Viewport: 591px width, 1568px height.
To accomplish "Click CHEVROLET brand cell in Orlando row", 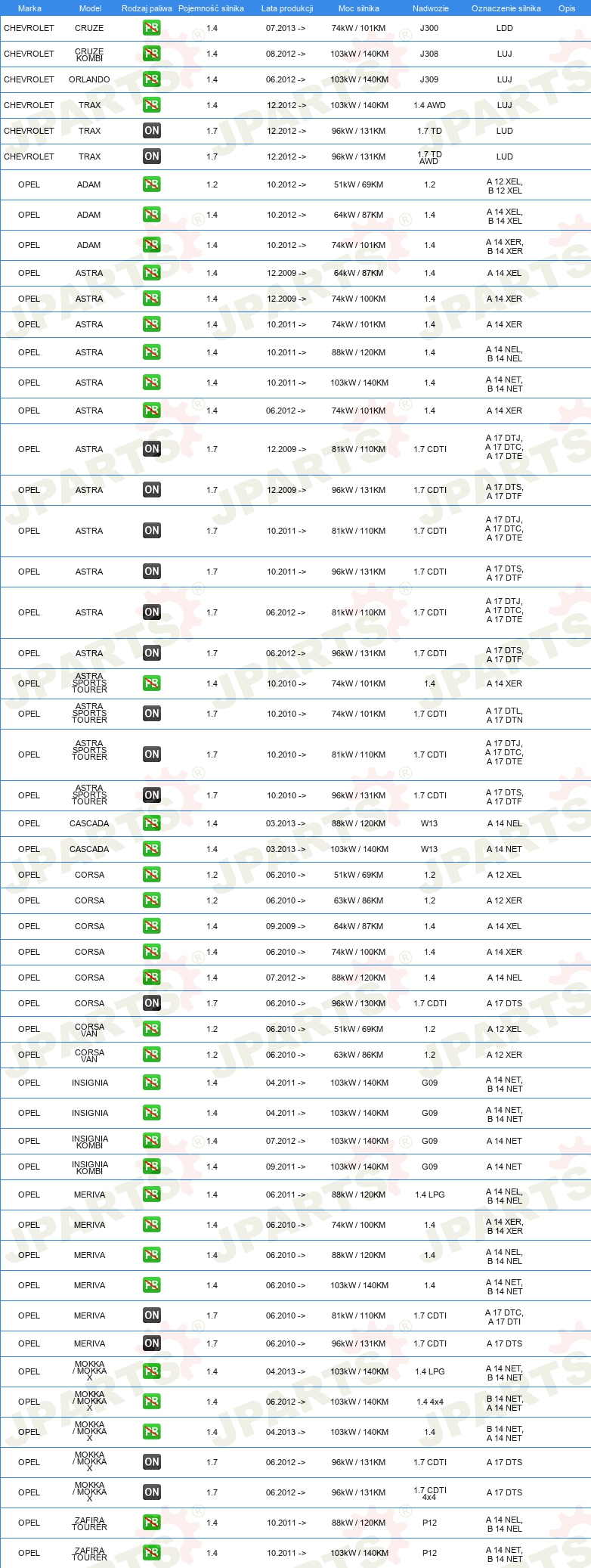I will coord(29,79).
